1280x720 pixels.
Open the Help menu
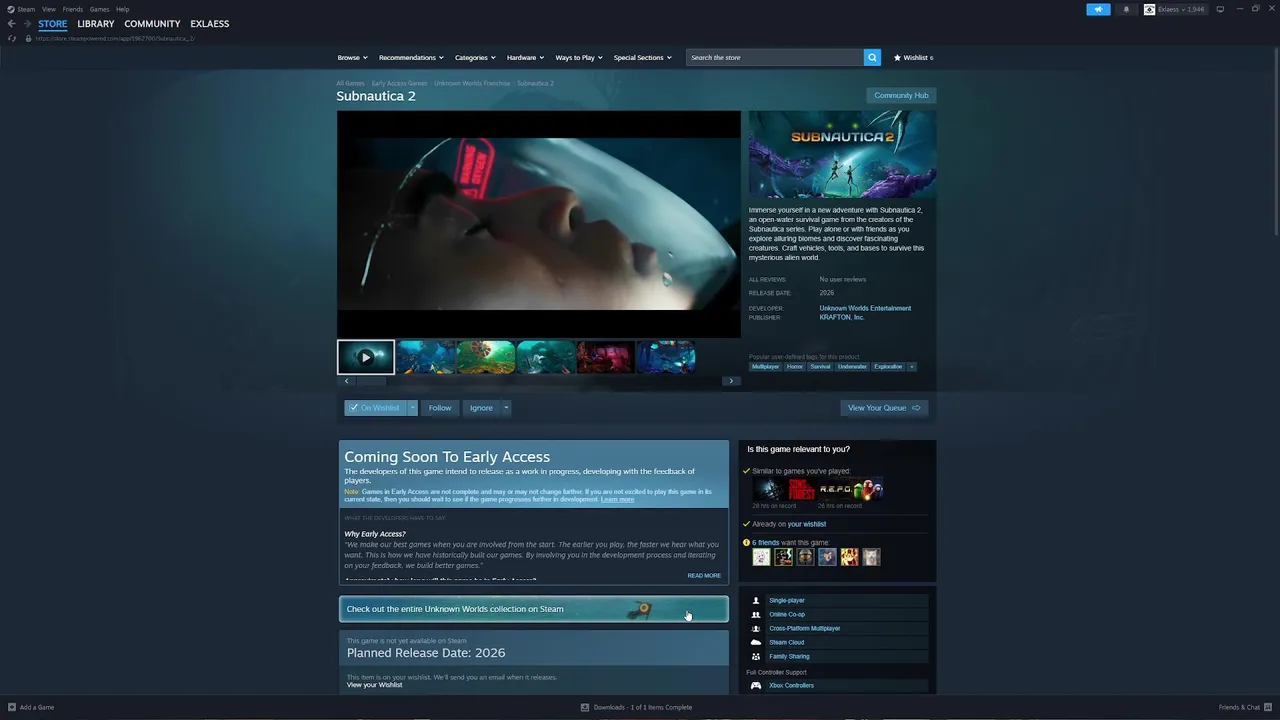pos(122,9)
